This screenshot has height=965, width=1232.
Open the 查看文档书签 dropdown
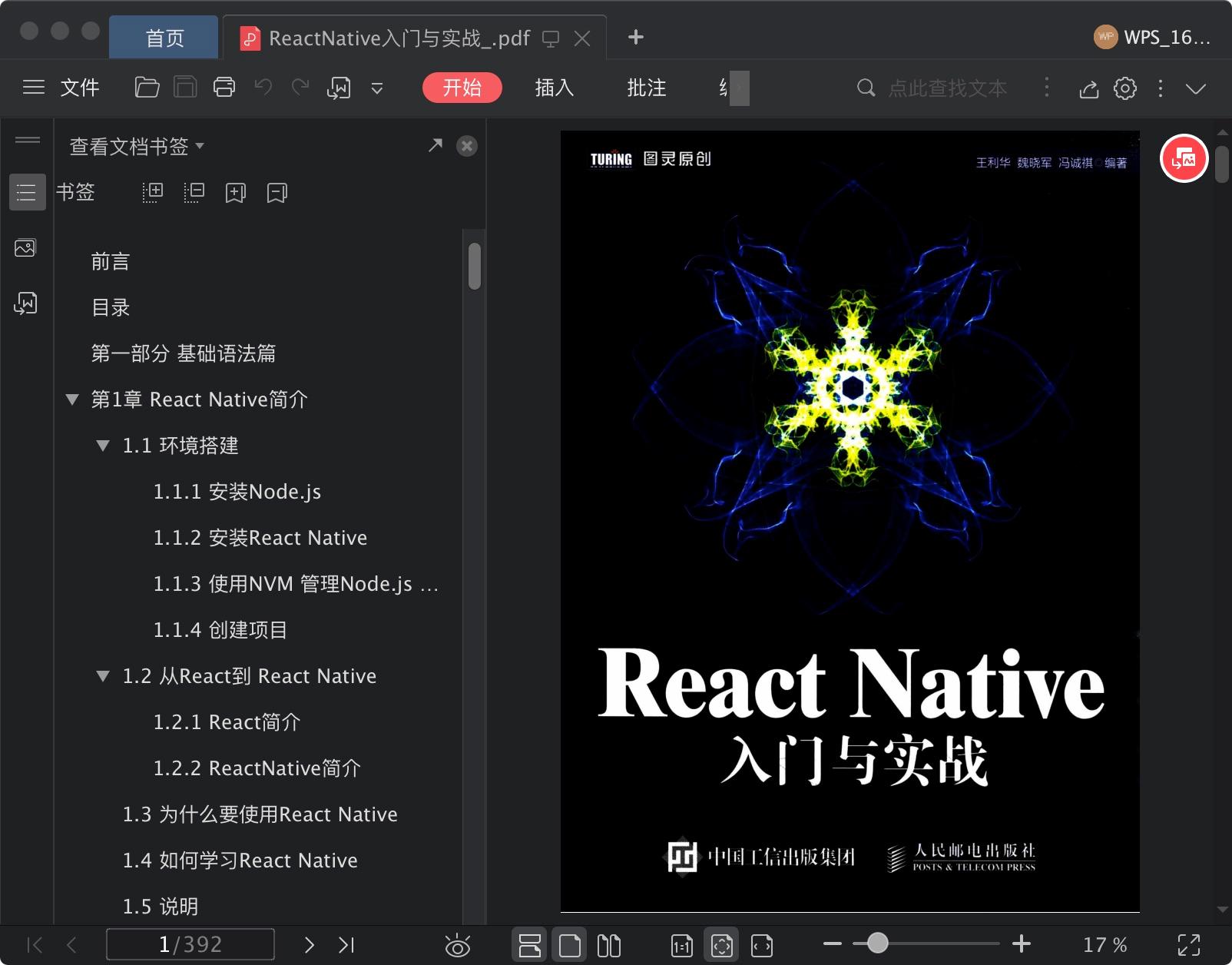coord(137,146)
